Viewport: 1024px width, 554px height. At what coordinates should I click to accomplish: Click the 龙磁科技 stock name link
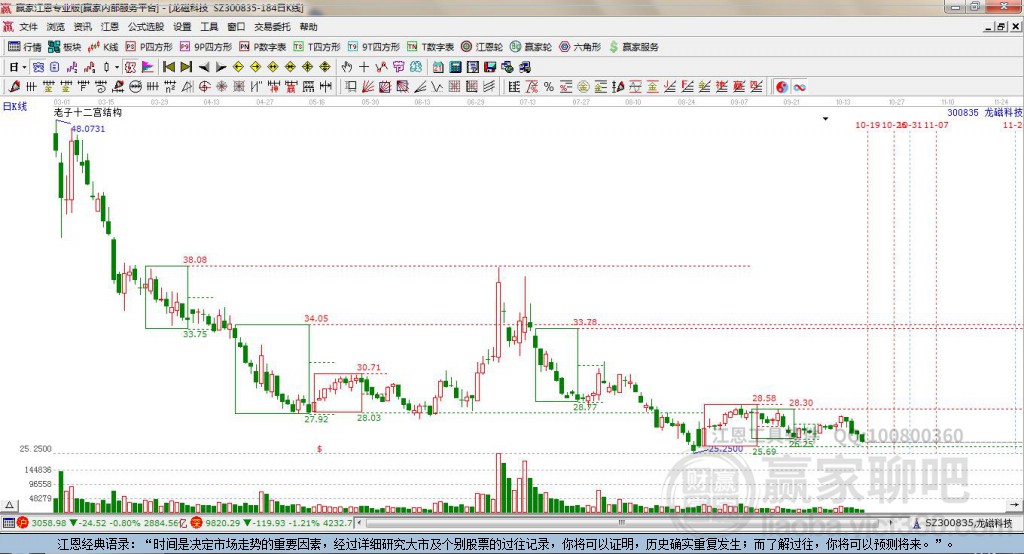1003,113
